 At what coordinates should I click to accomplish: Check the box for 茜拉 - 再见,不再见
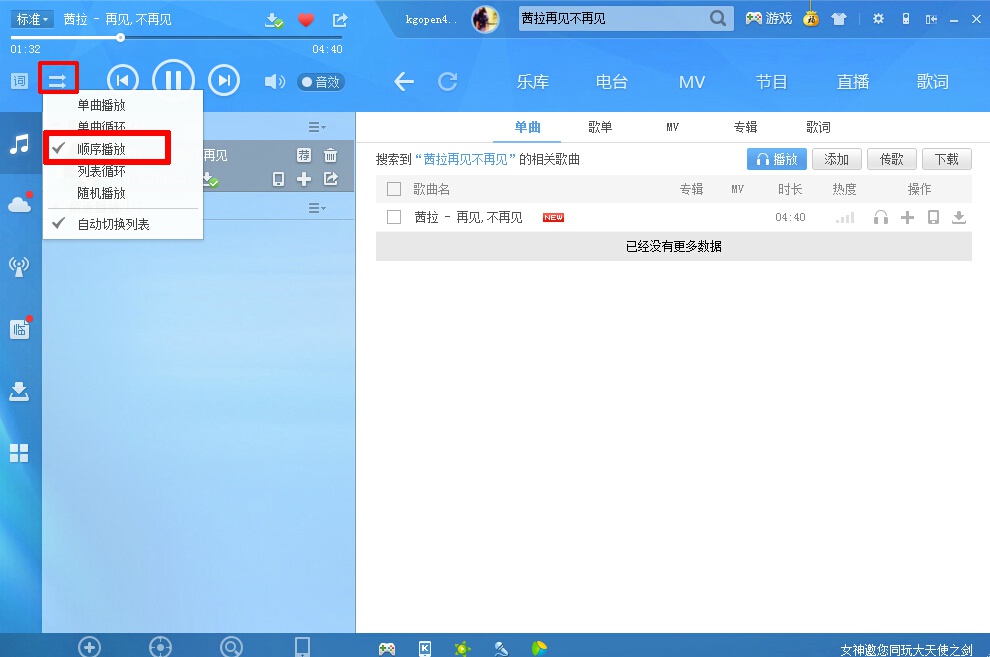pyautogui.click(x=394, y=217)
